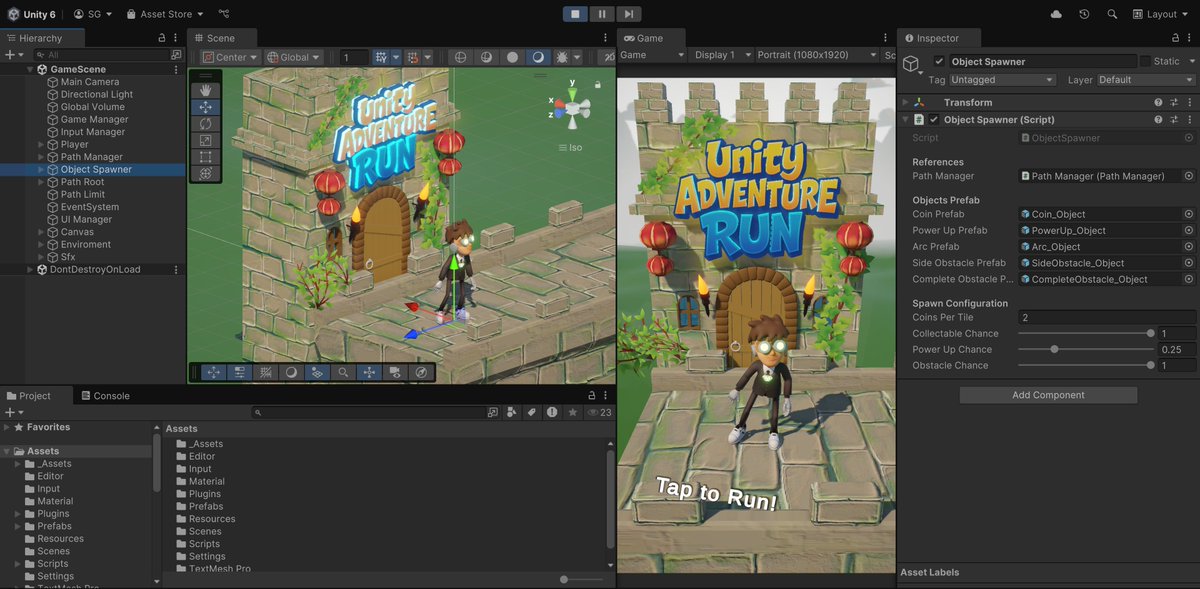Toggle the Project panel lock icon
This screenshot has width=1200, height=589.
click(x=591, y=396)
